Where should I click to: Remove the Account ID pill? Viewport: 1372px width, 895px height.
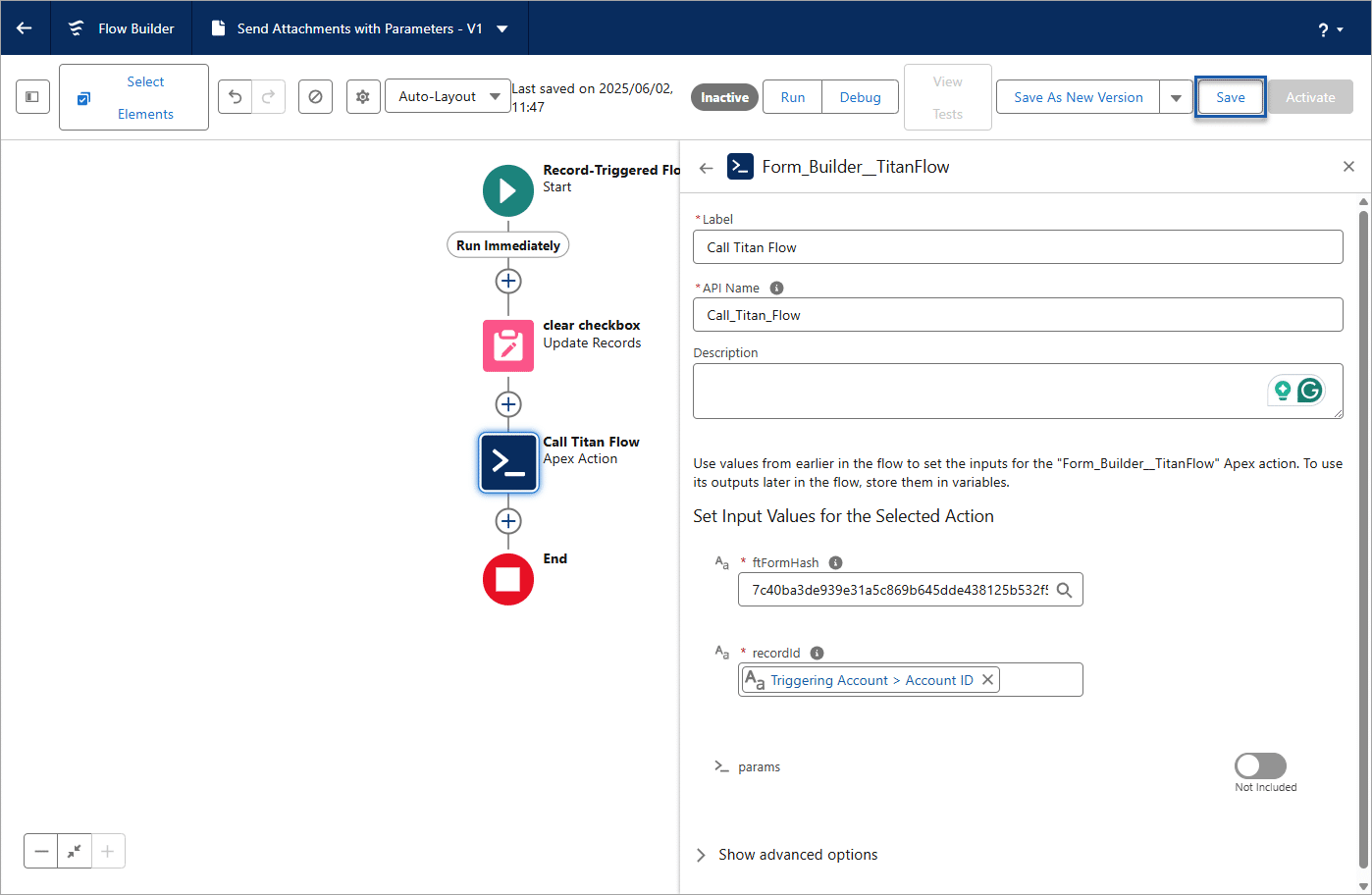[x=988, y=679]
